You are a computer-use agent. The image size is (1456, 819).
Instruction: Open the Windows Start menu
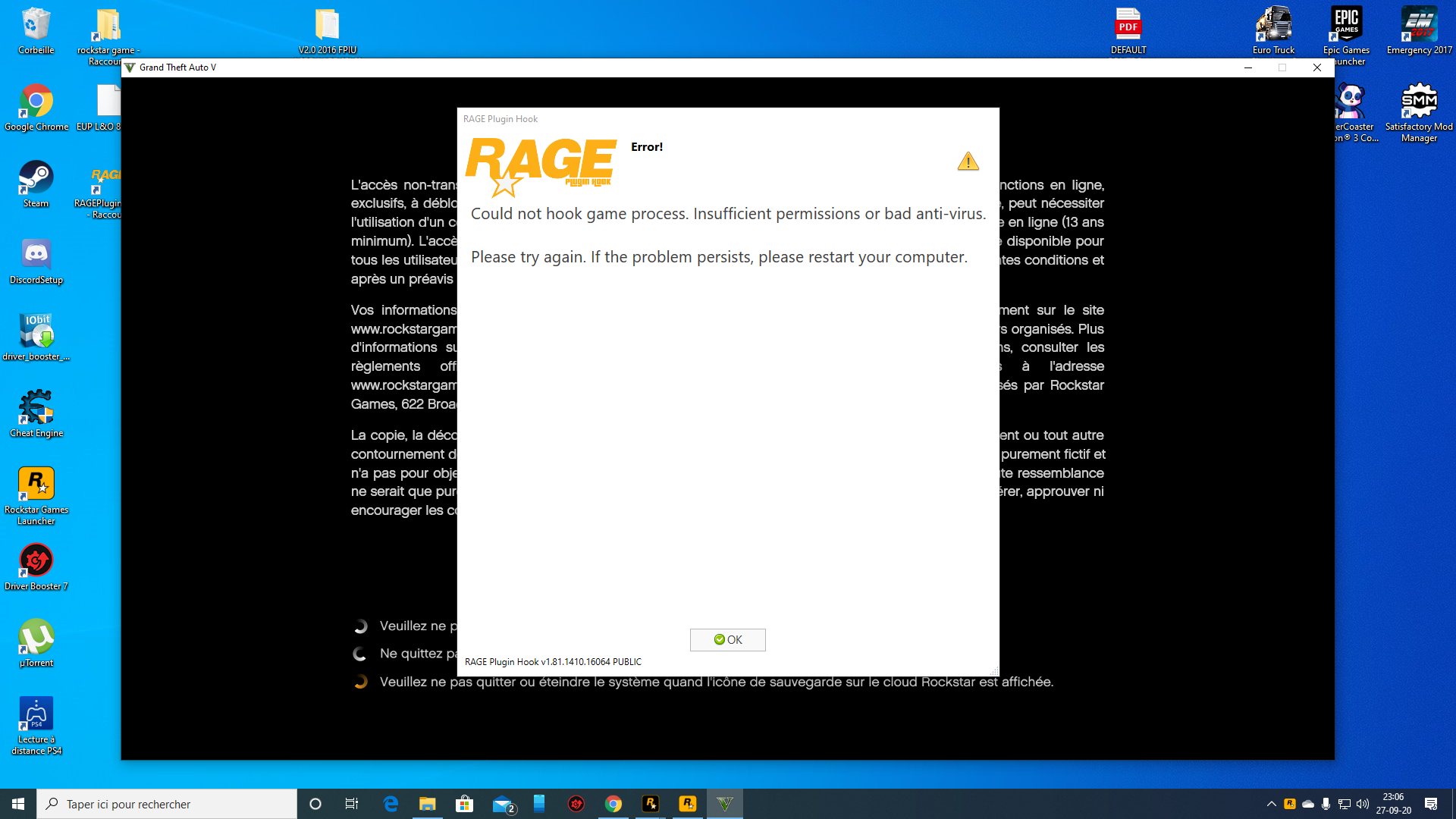[x=18, y=804]
